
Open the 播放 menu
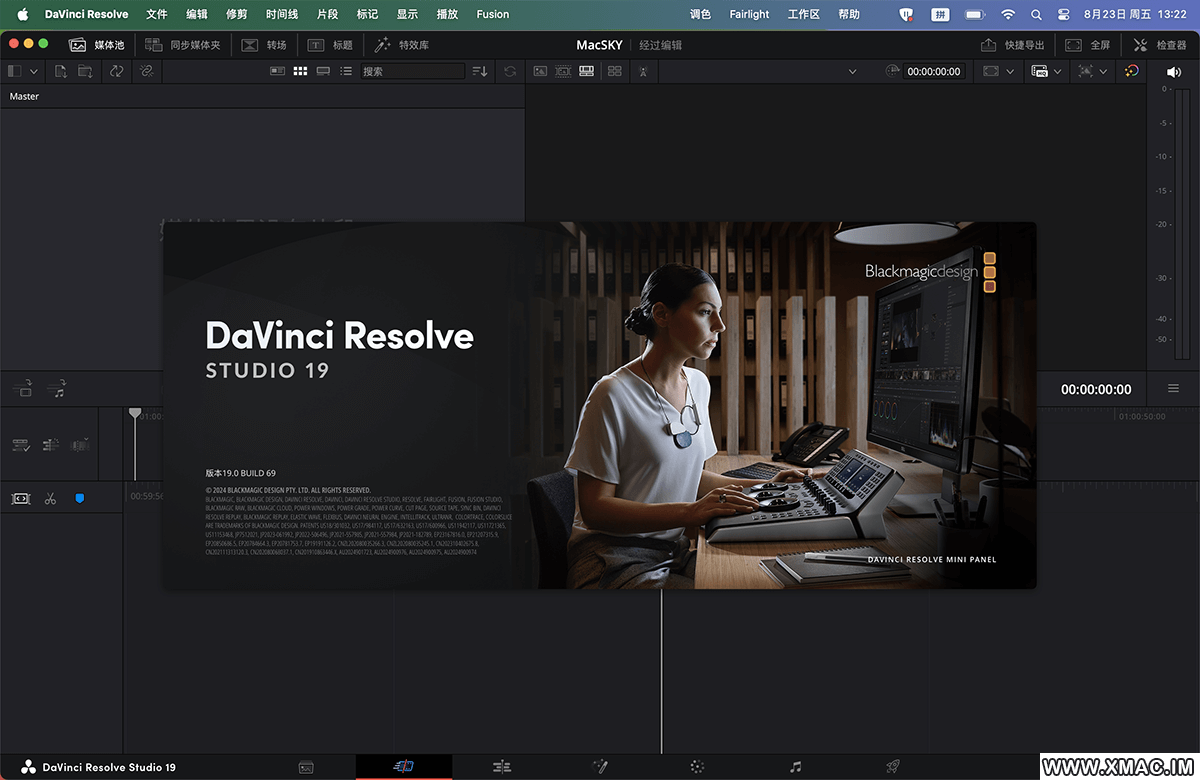tap(447, 14)
